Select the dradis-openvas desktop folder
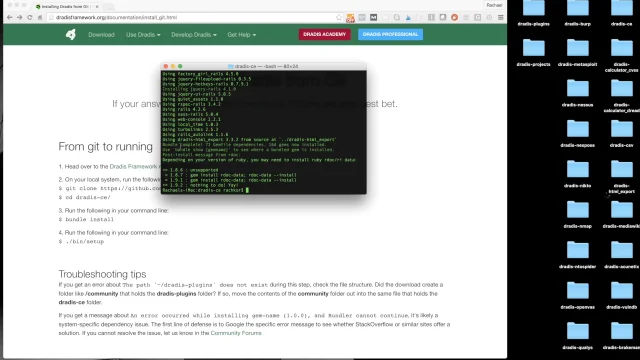Screen dimensions: 640x360 tap(578, 295)
